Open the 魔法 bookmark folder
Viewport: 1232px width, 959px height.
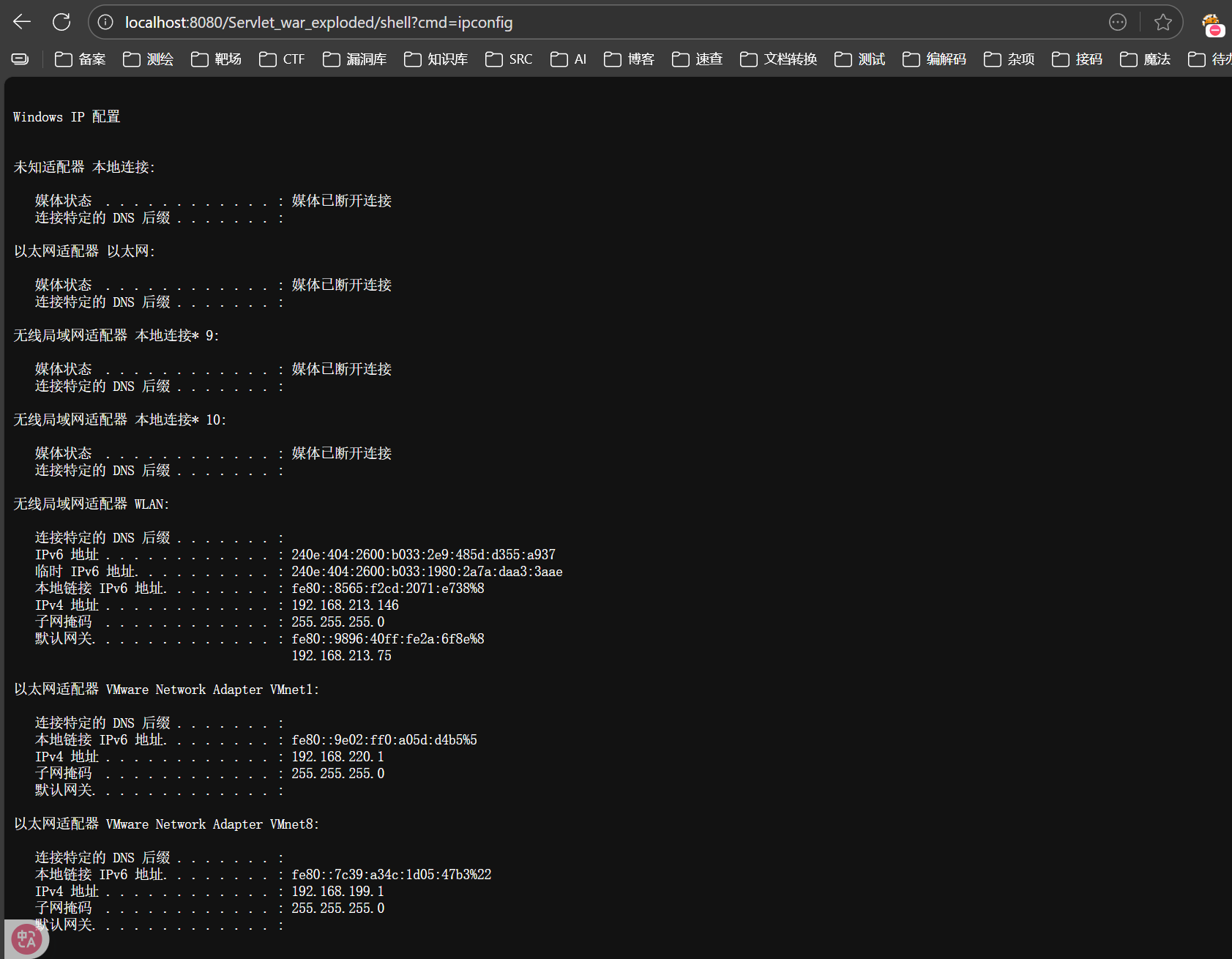[1146, 59]
